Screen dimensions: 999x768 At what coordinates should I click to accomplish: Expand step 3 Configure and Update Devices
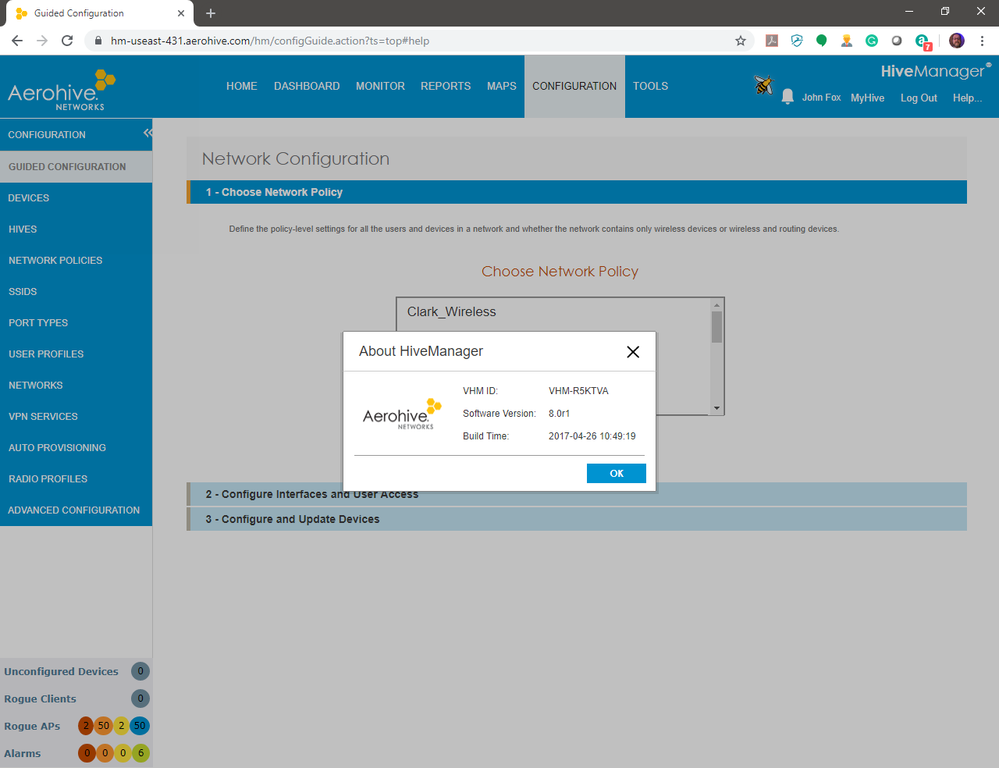point(577,519)
